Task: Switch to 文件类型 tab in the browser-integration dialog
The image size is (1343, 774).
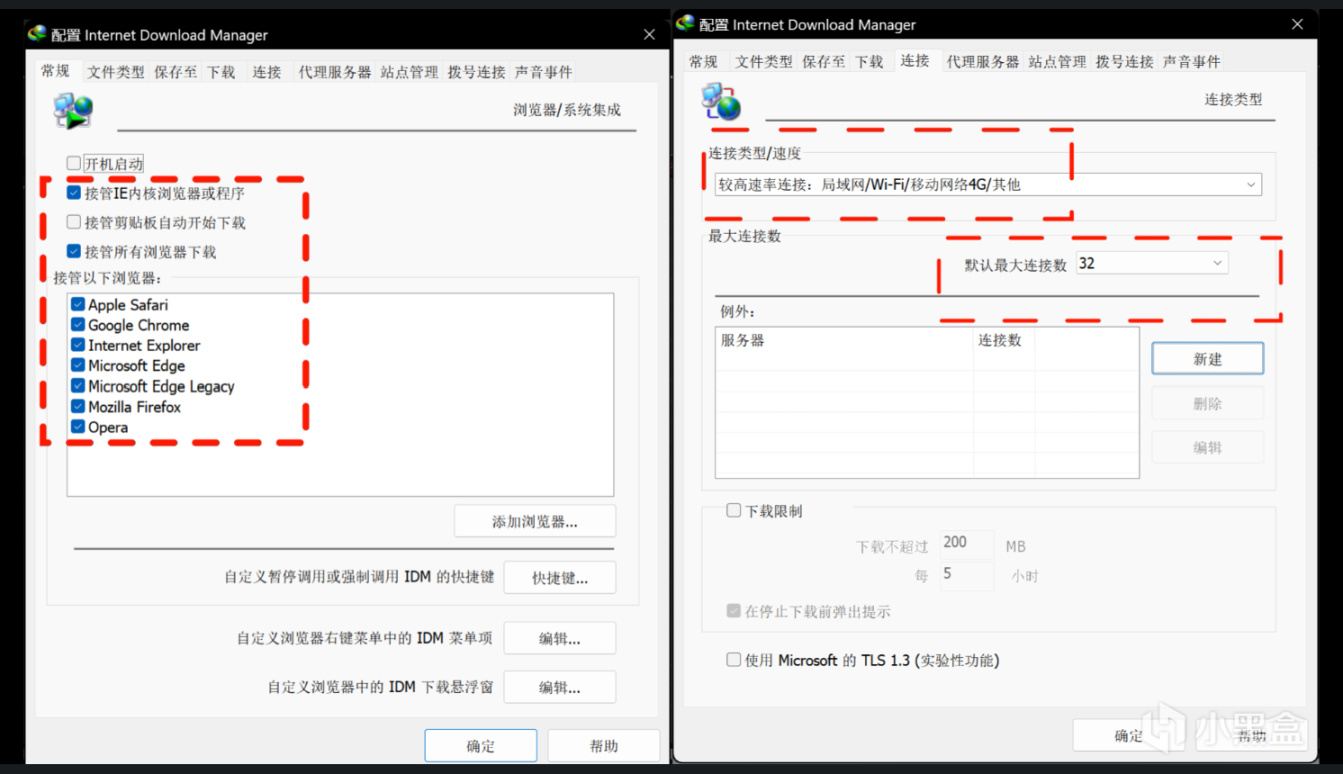Action: coord(116,72)
